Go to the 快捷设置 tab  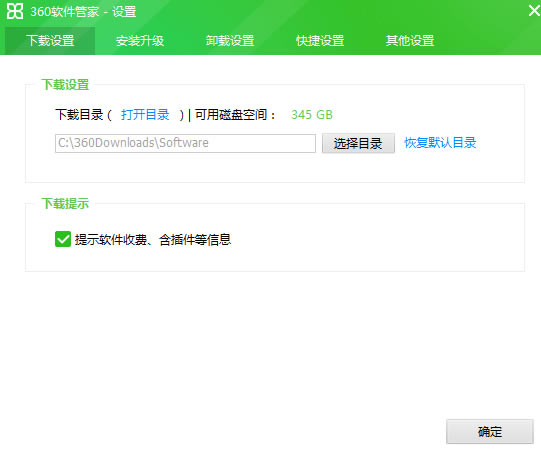(x=320, y=41)
